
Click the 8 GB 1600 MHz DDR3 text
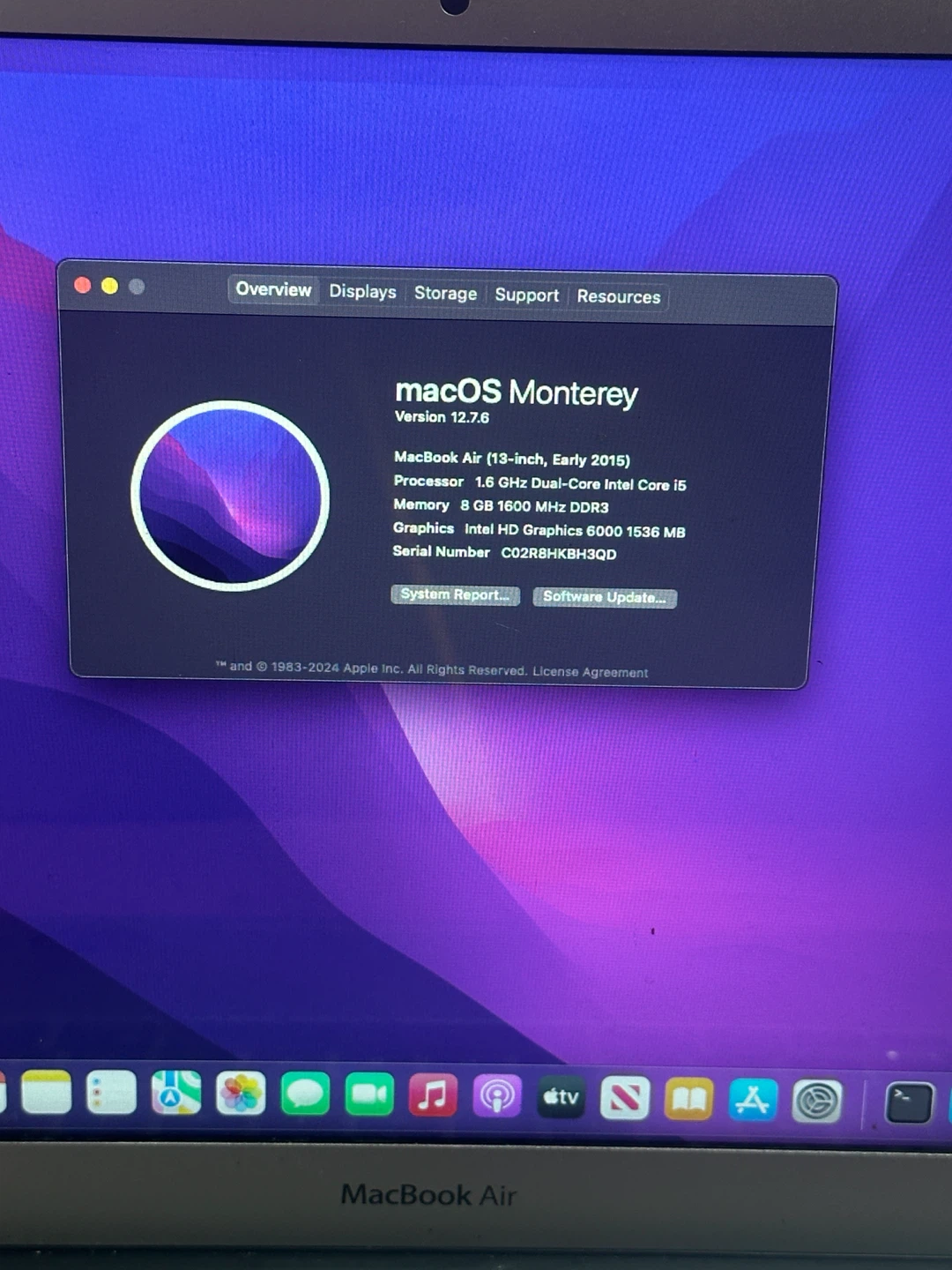coord(534,507)
